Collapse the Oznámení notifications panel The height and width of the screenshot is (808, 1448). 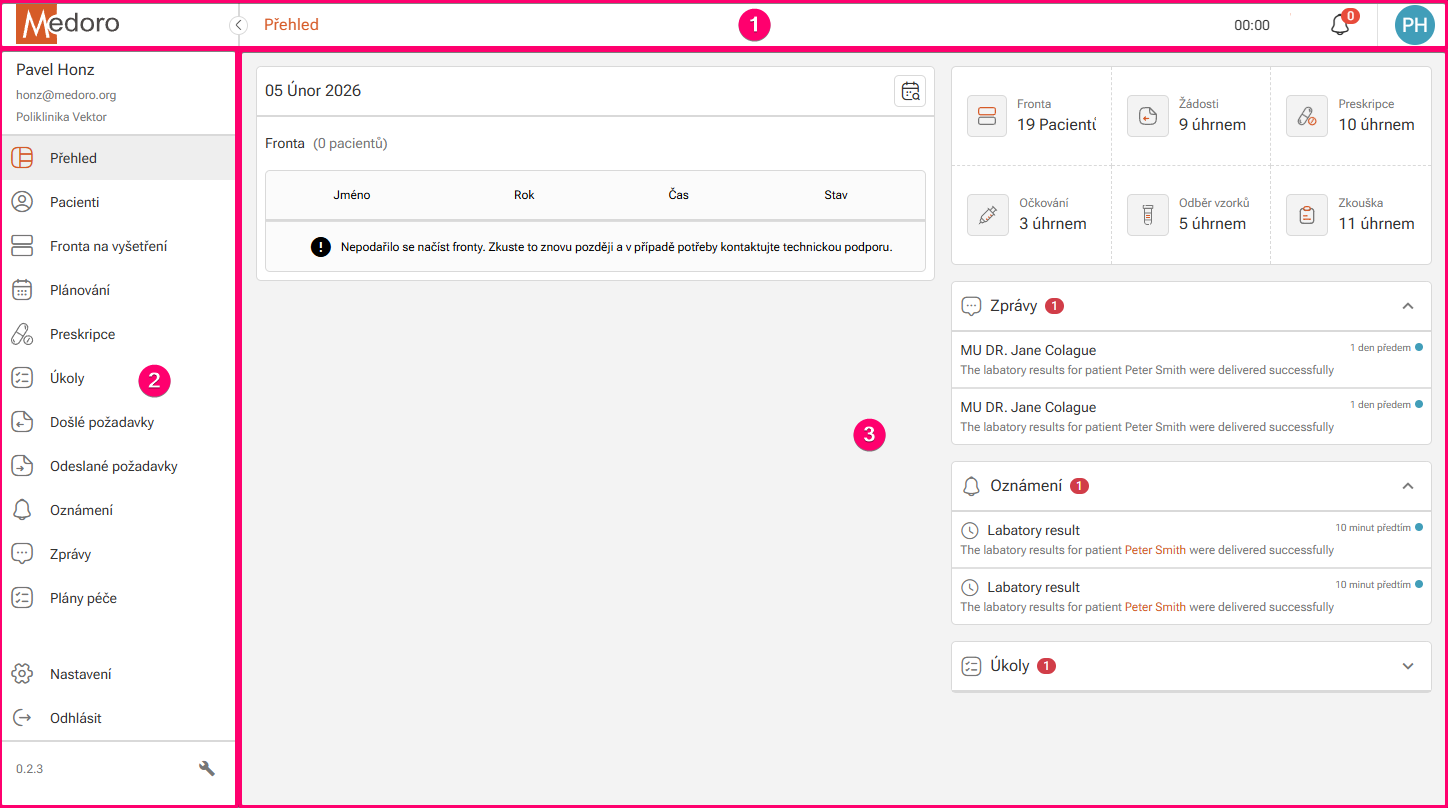1408,486
